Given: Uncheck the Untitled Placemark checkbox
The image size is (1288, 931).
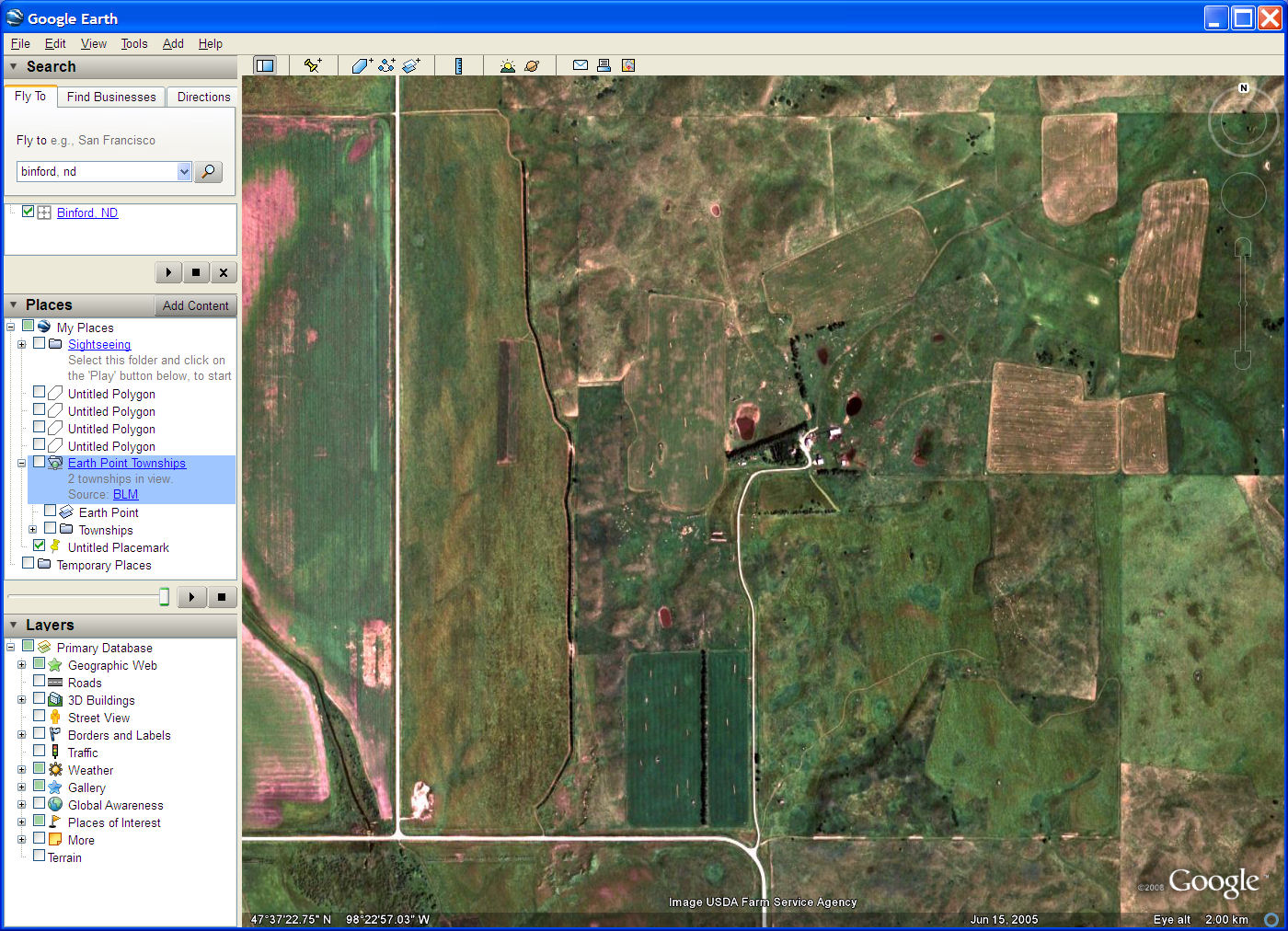Looking at the screenshot, I should [x=39, y=546].
